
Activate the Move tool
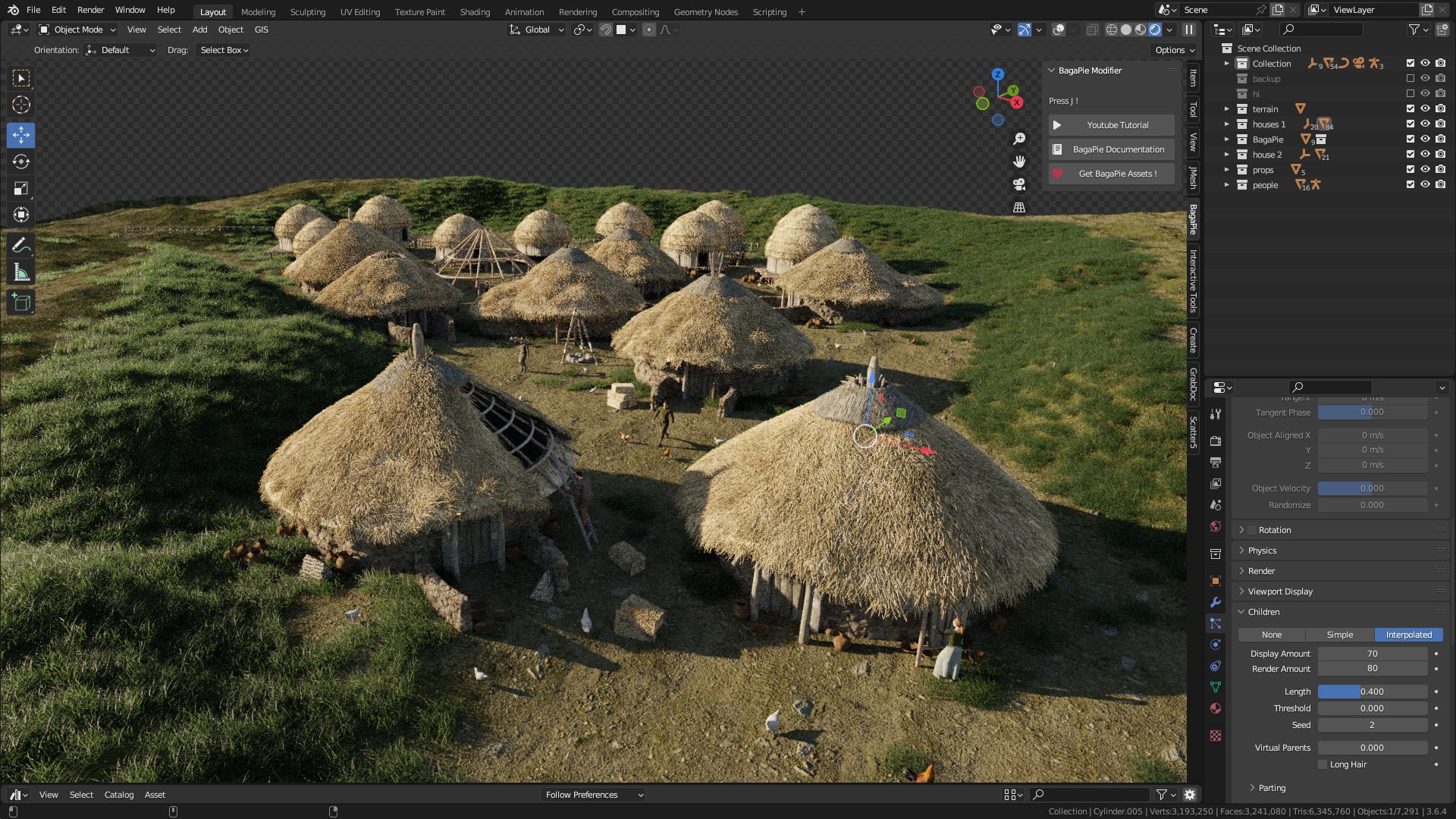pyautogui.click(x=21, y=135)
